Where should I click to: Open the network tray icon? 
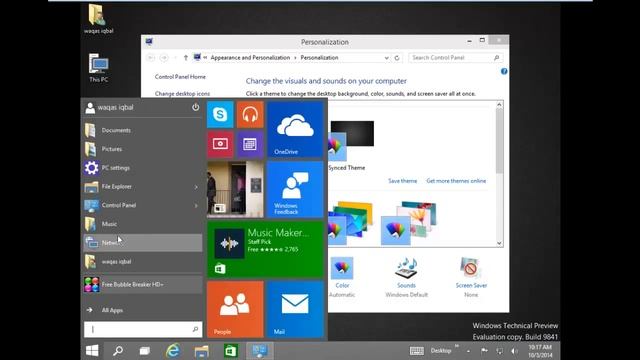coord(500,351)
